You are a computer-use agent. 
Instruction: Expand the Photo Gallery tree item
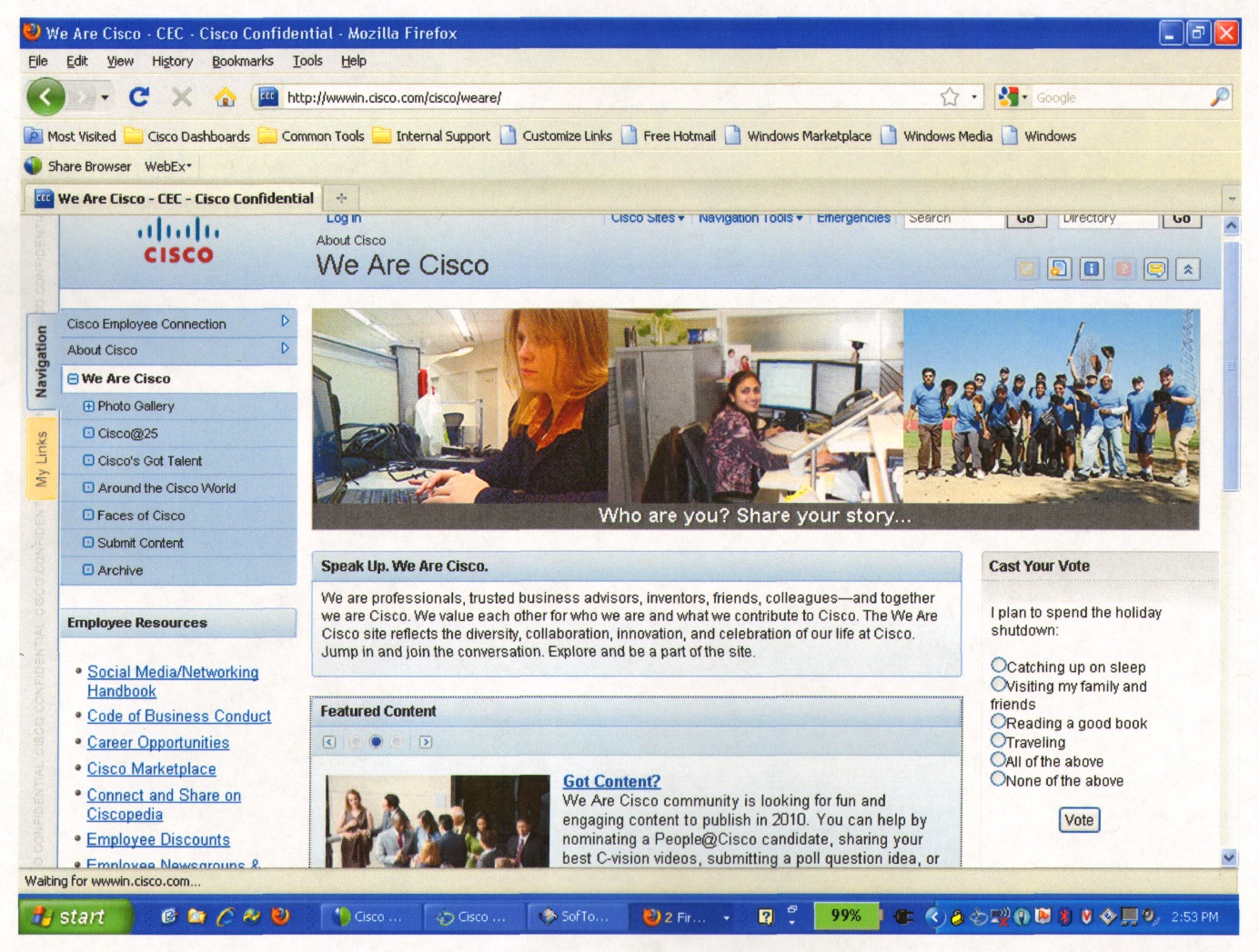88,406
